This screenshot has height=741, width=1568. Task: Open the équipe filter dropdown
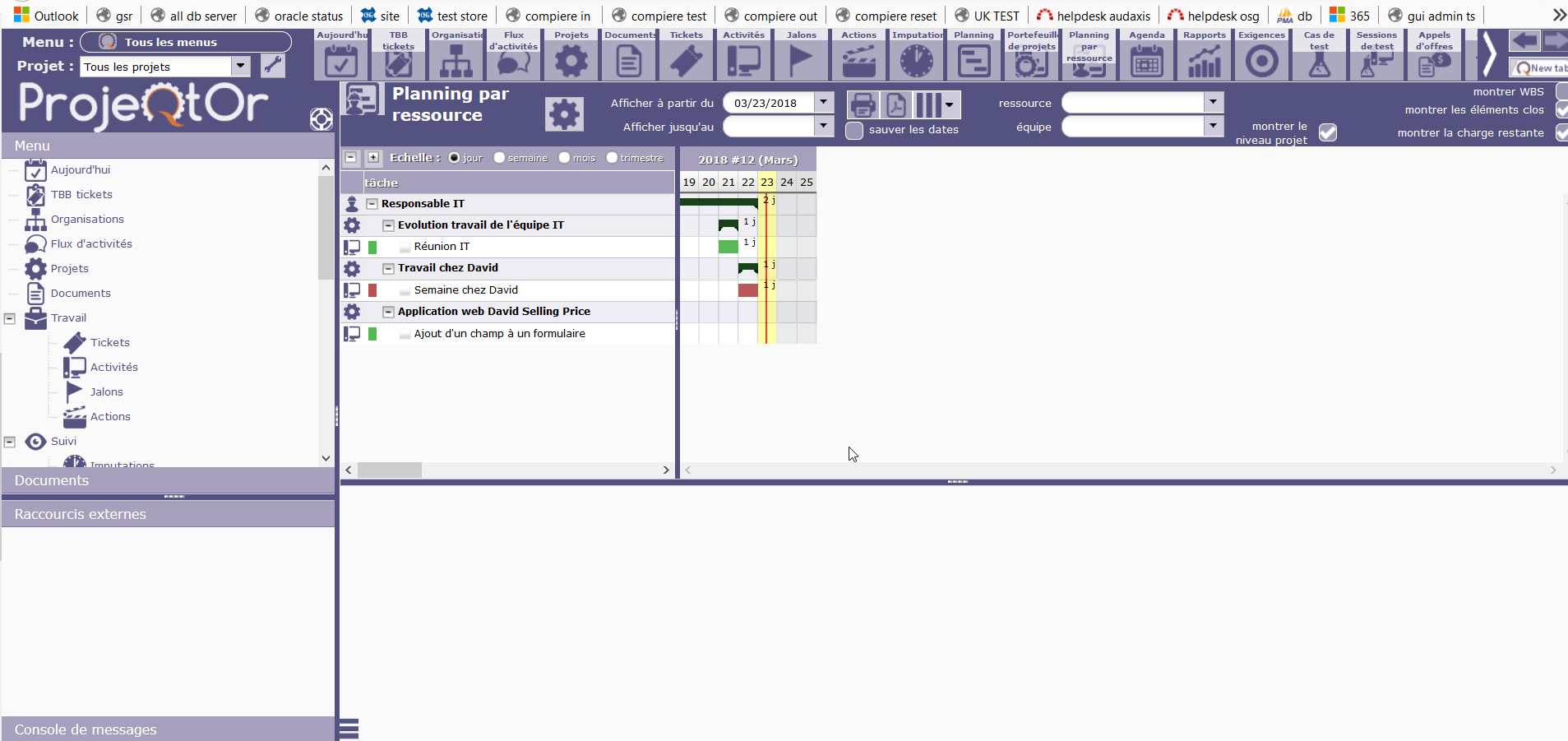tap(1214, 126)
